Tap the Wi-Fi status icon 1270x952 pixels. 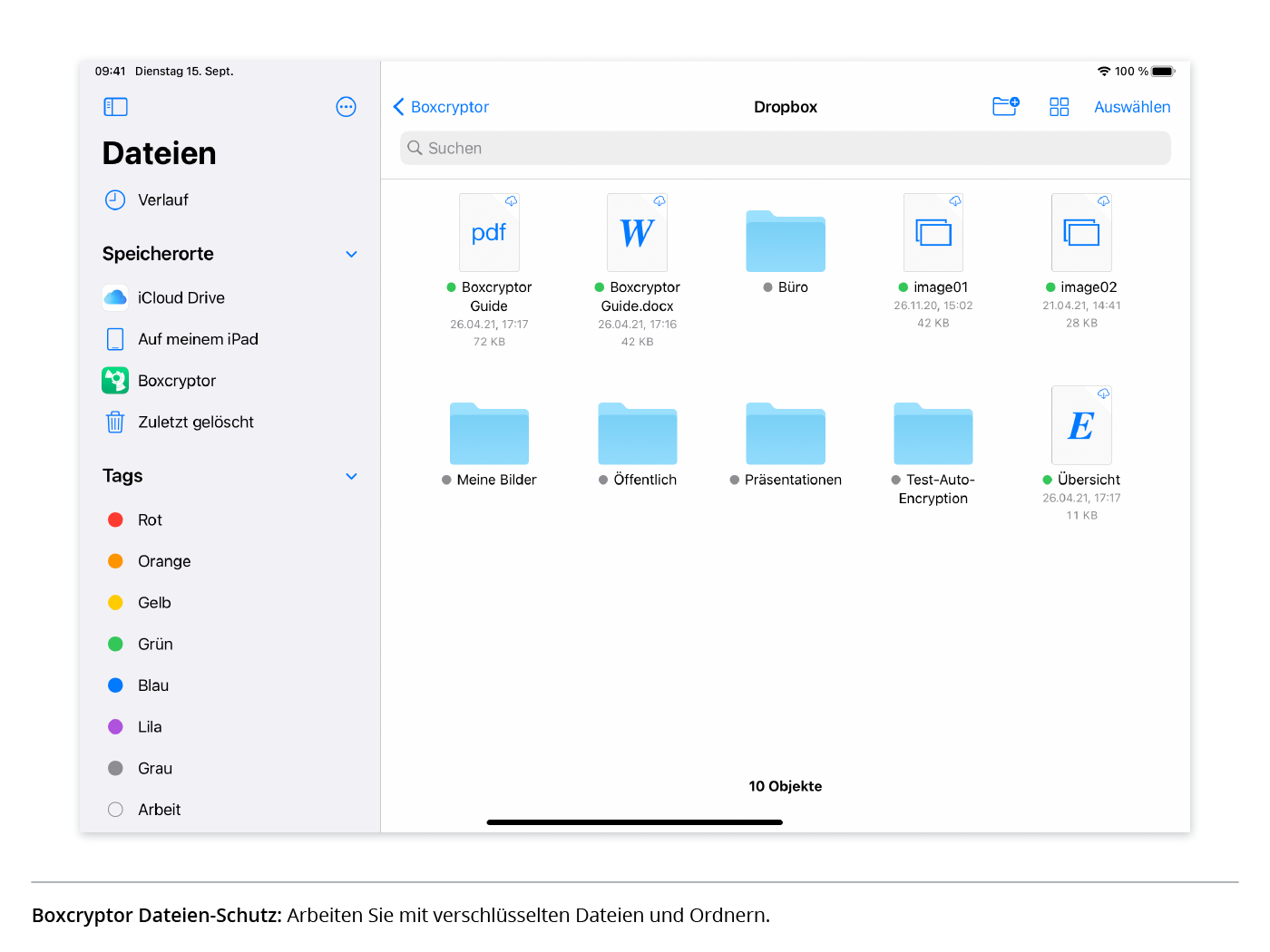tap(1104, 72)
